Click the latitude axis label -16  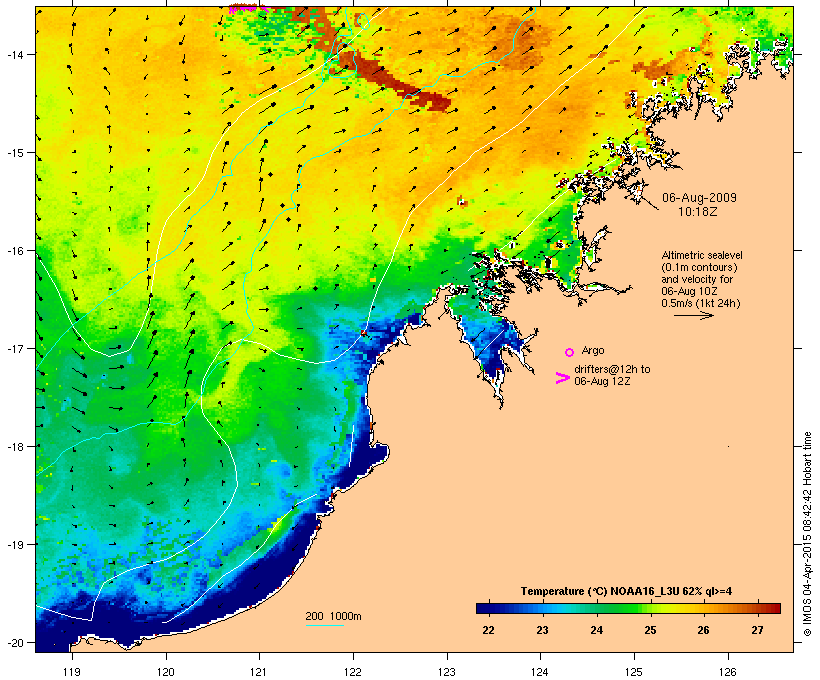pyautogui.click(x=14, y=251)
